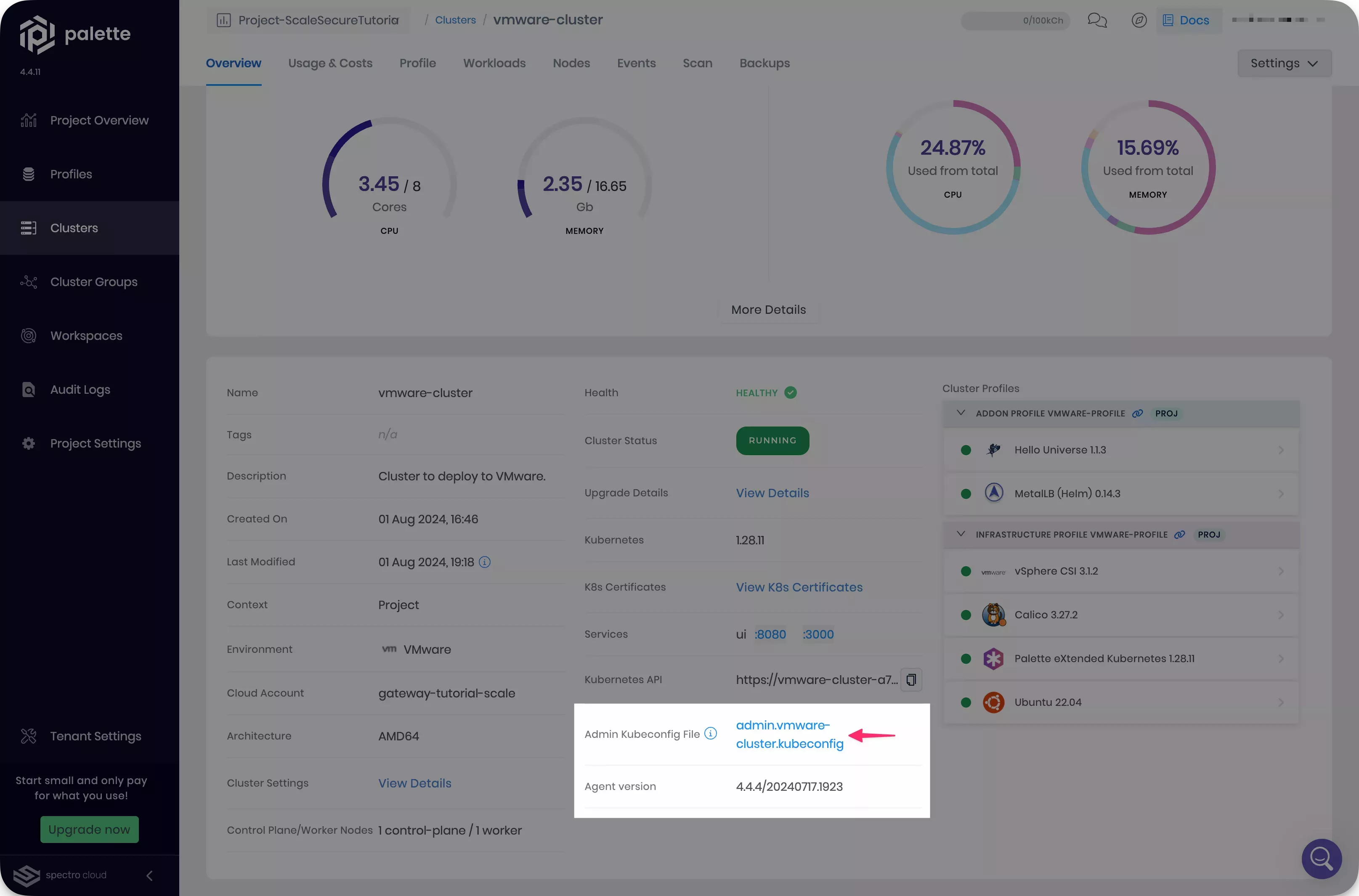Stay on the Overview tab
1359x896 pixels.
[x=233, y=63]
